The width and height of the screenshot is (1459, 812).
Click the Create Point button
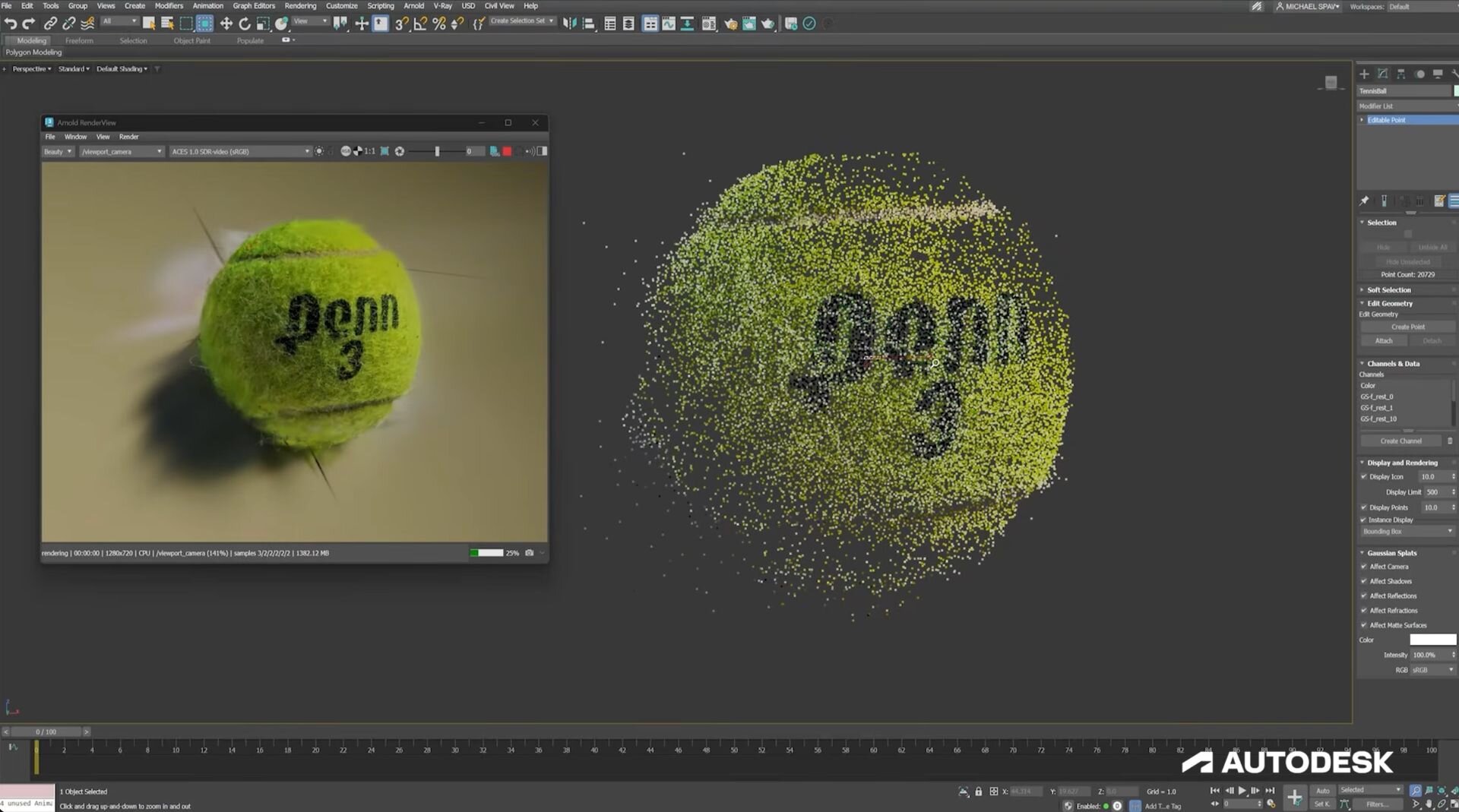pos(1407,327)
